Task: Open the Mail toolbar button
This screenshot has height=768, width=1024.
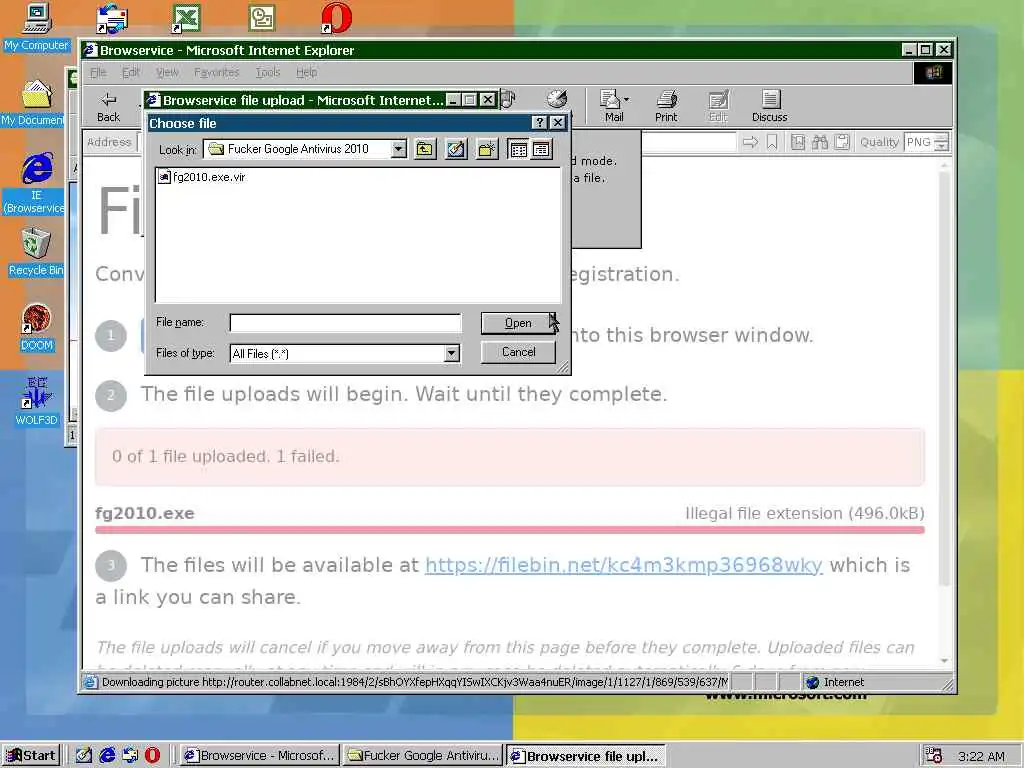Action: [x=612, y=106]
